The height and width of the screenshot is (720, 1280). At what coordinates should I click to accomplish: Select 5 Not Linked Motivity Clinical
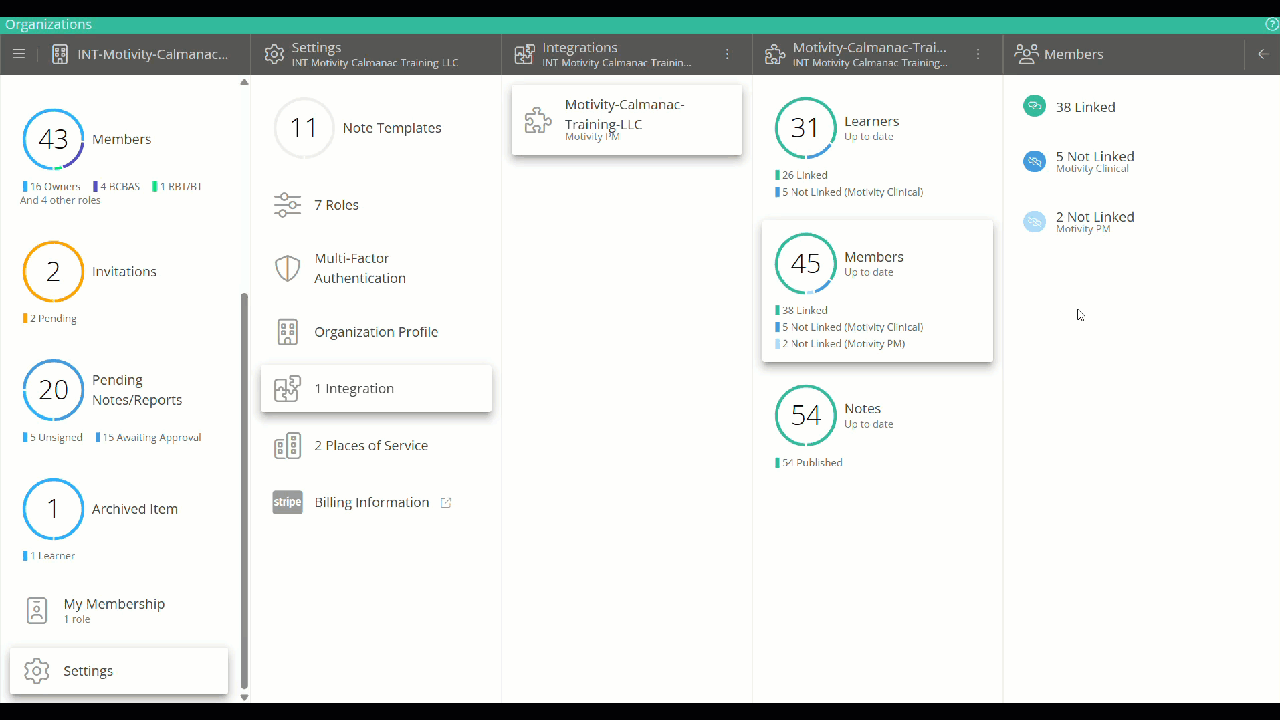(x=1094, y=161)
